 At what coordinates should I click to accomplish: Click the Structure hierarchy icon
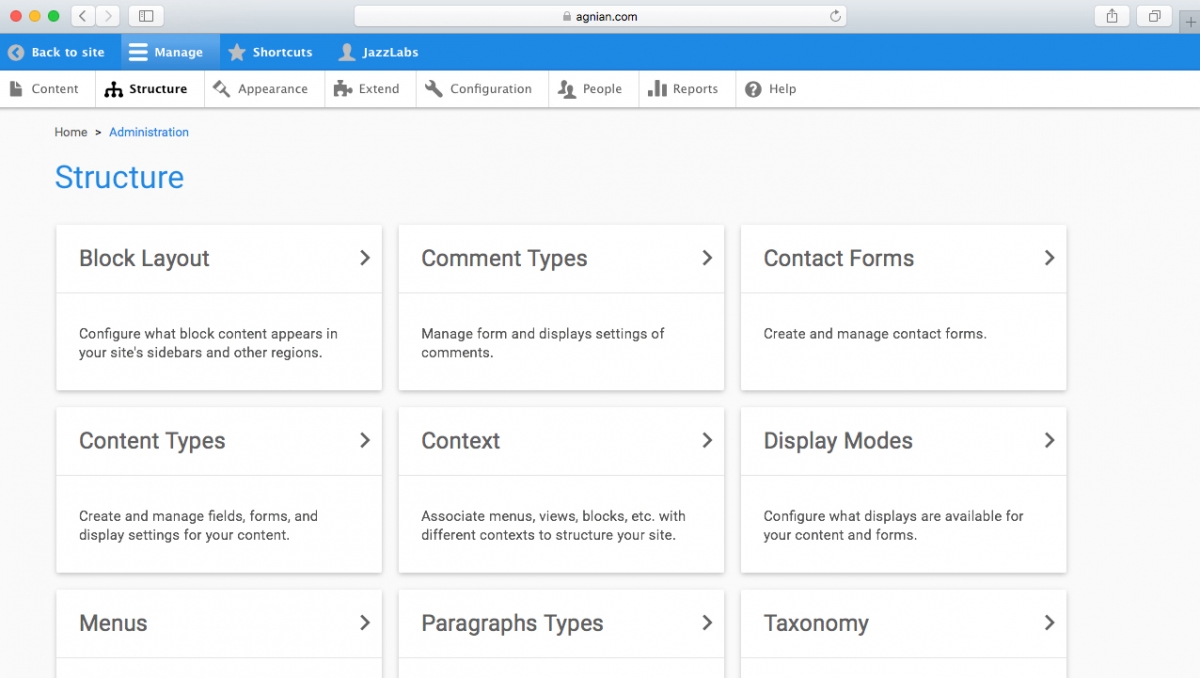pos(114,89)
